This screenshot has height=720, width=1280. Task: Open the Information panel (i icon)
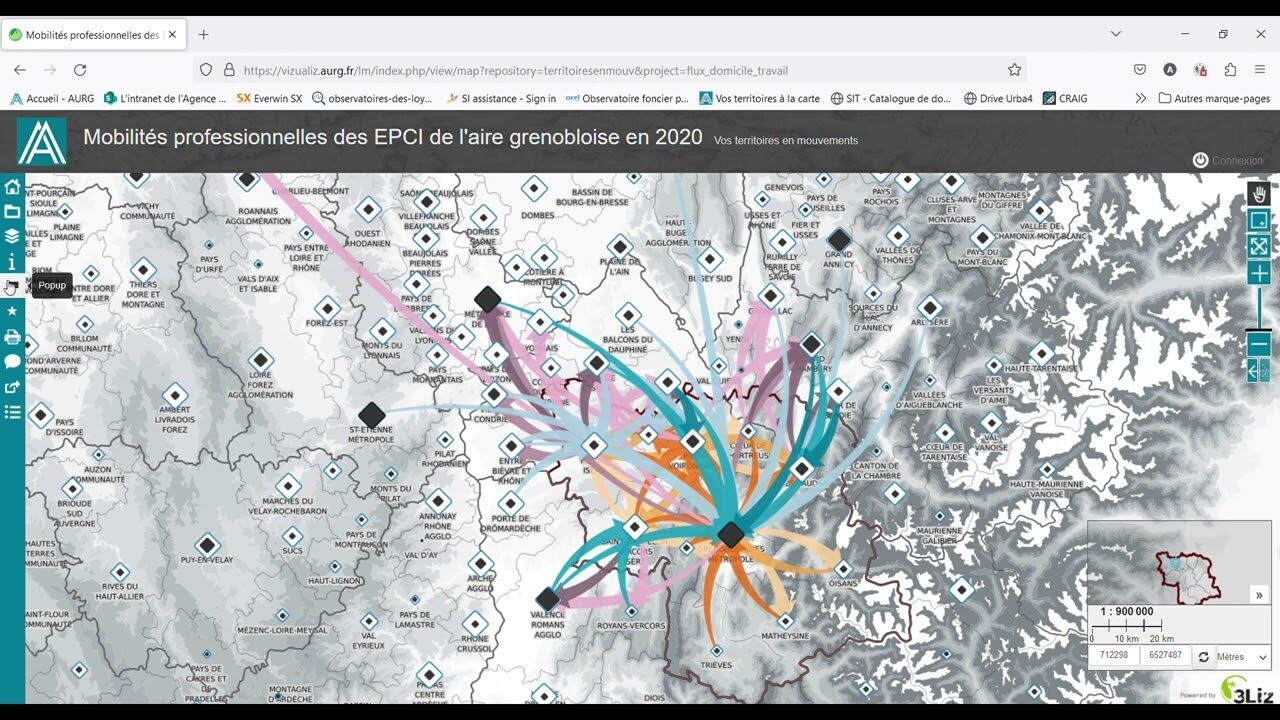coord(12,262)
